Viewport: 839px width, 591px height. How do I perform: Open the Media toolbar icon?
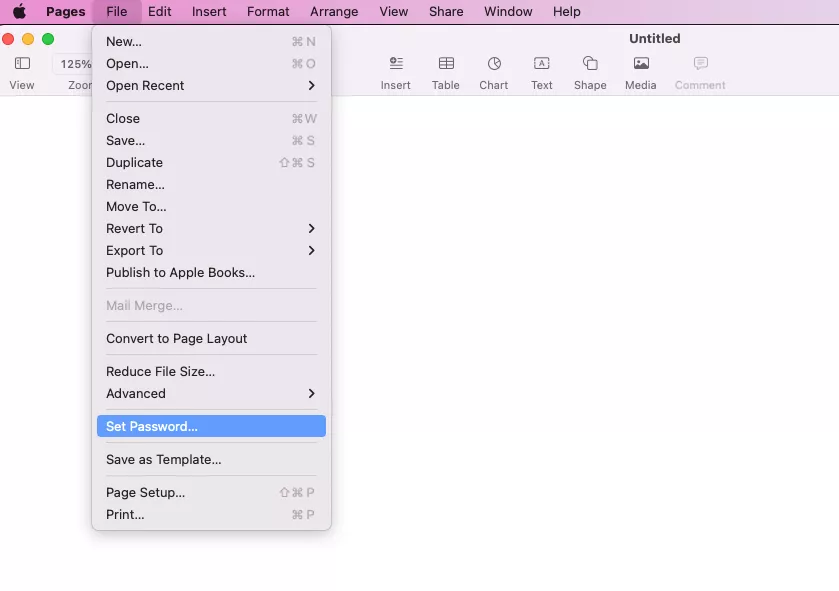(641, 64)
